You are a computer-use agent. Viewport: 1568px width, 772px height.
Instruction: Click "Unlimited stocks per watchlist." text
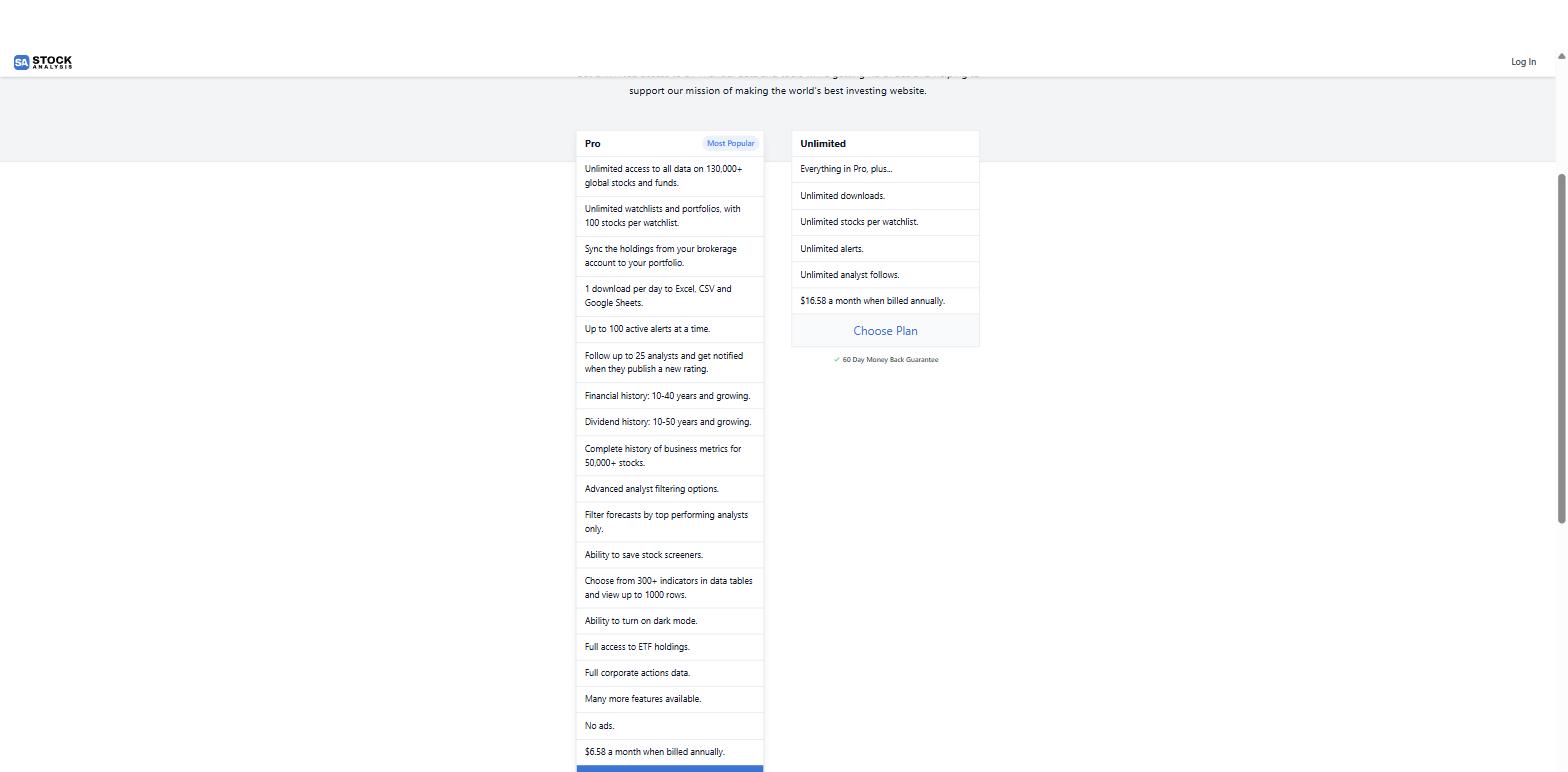(x=859, y=222)
